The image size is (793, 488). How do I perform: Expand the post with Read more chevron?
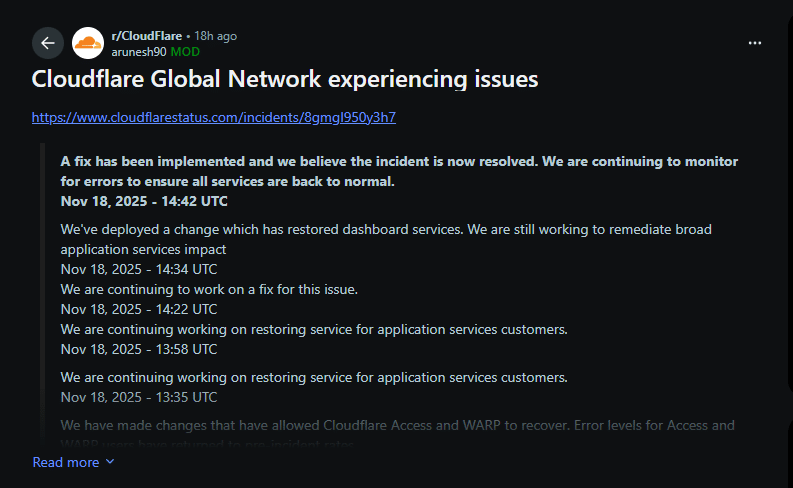[110, 462]
